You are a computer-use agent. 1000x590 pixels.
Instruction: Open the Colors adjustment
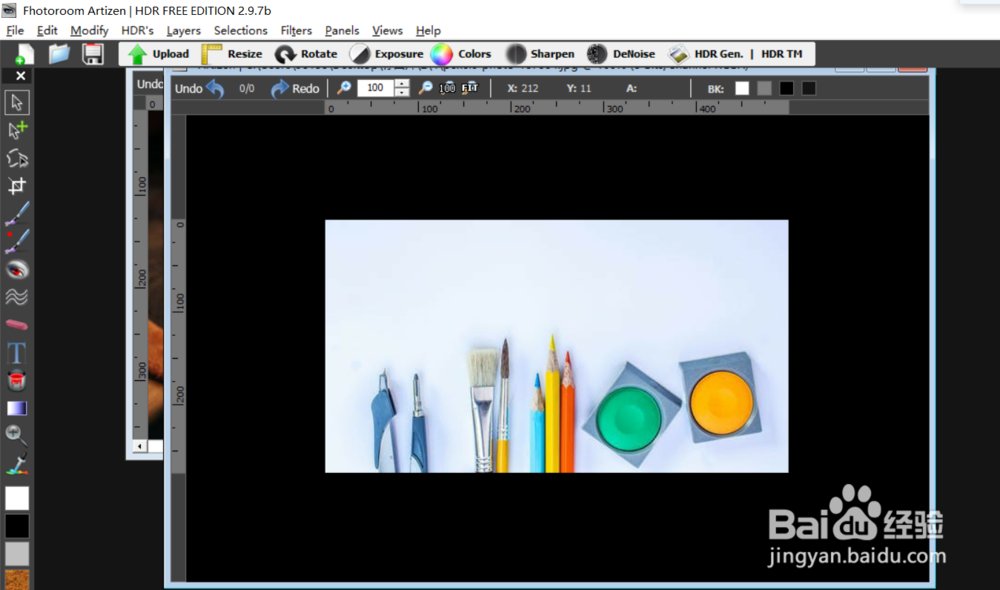click(461, 54)
